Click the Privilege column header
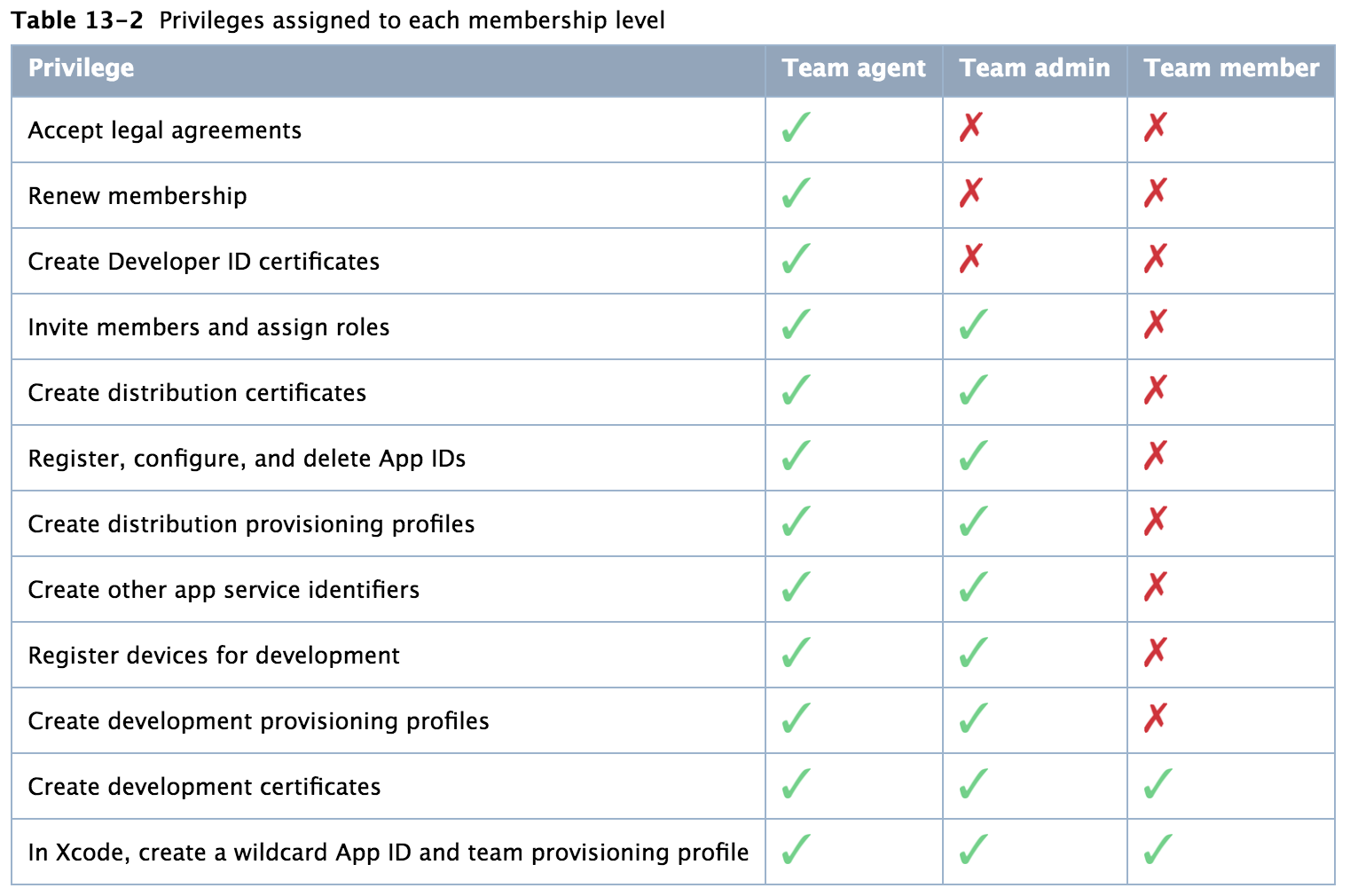This screenshot has width=1350, height=896. pyautogui.click(x=82, y=68)
